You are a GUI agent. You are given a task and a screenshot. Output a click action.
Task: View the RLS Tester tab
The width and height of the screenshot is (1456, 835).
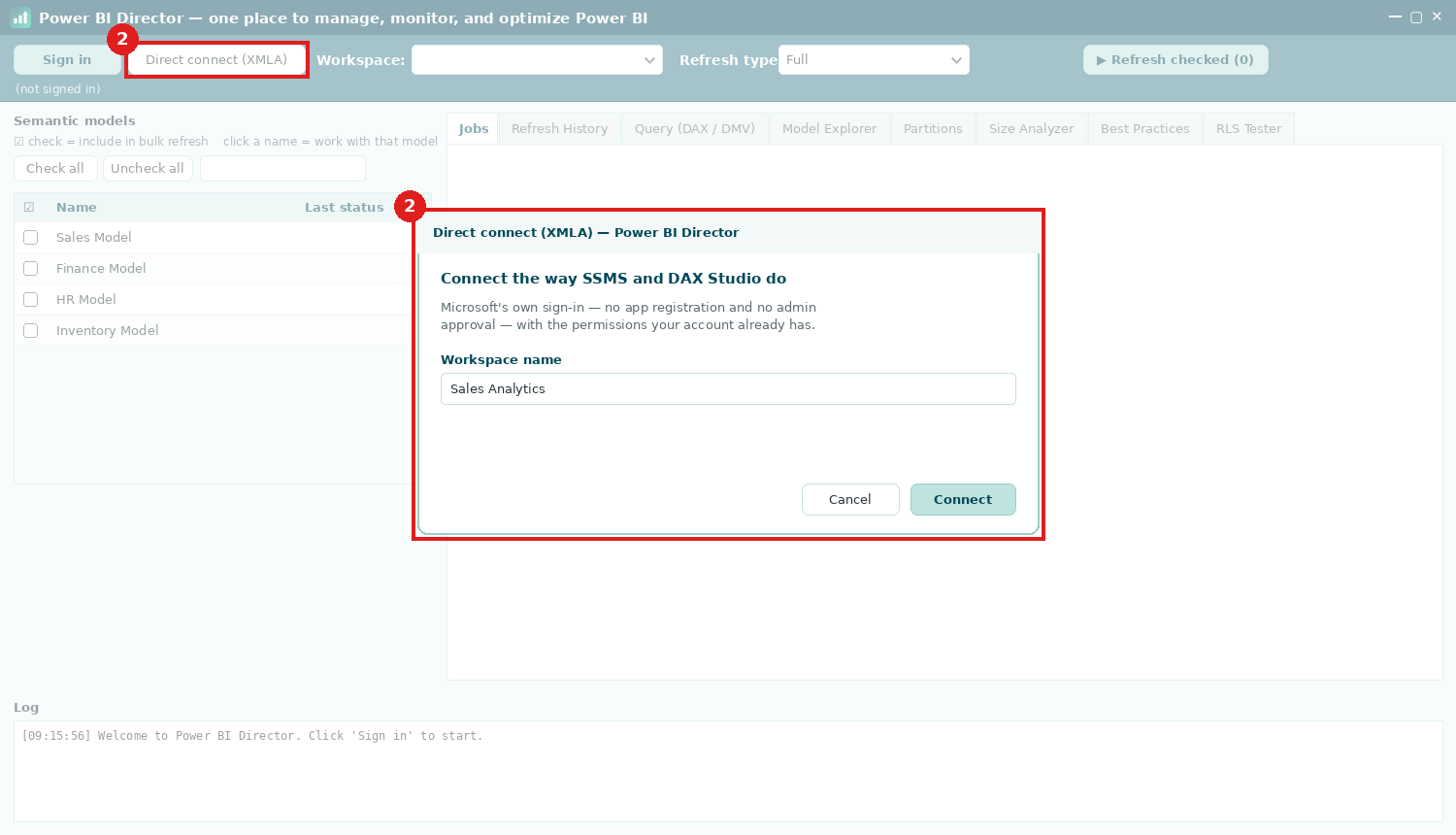point(1249,129)
